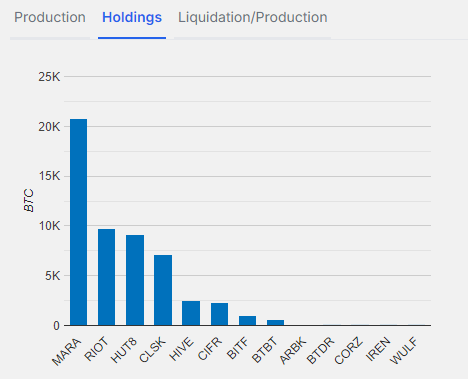Click the 25K y-axis label
Image resolution: width=468 pixels, height=379 pixels.
click(x=49, y=77)
